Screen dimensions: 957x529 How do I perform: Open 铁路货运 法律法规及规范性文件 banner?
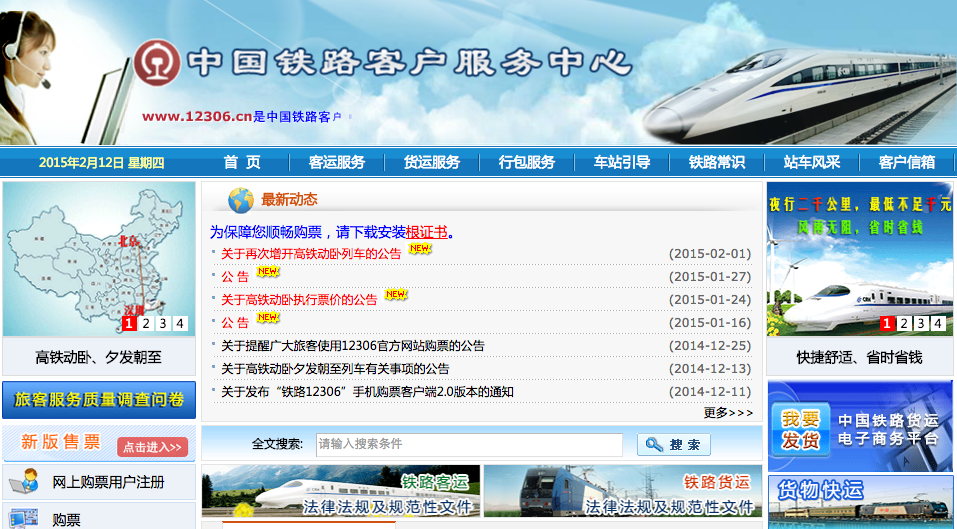coord(623,491)
